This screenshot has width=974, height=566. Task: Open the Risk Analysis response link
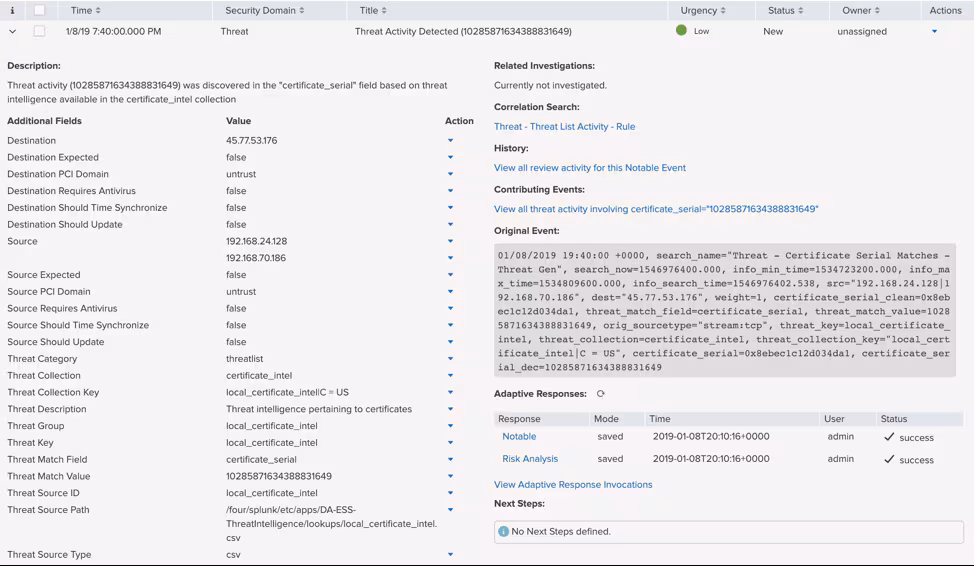pyautogui.click(x=530, y=459)
